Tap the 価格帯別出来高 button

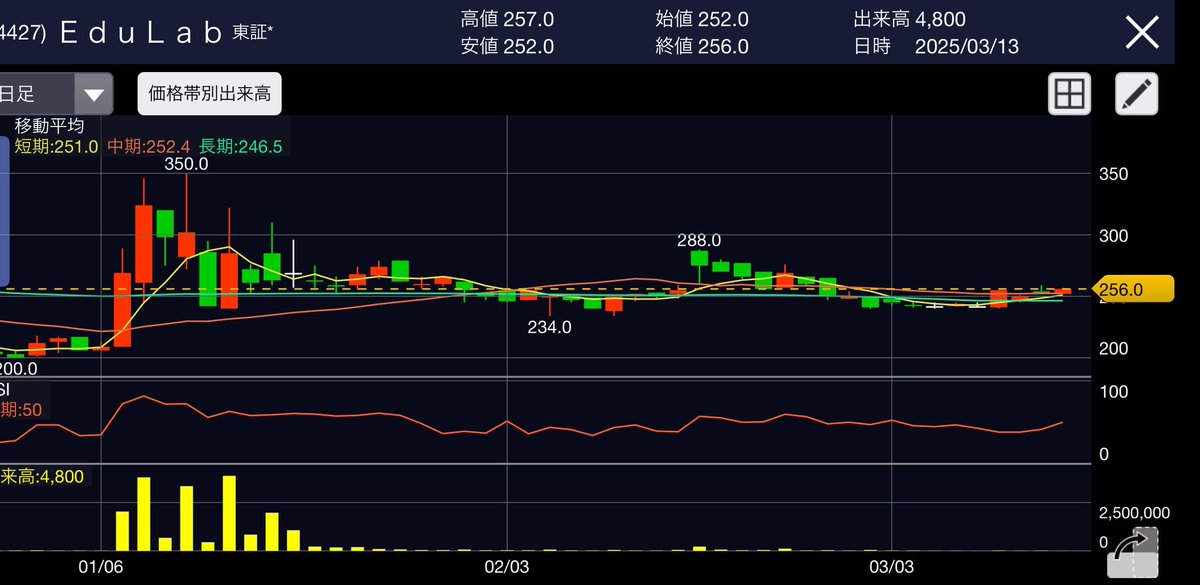[x=209, y=95]
